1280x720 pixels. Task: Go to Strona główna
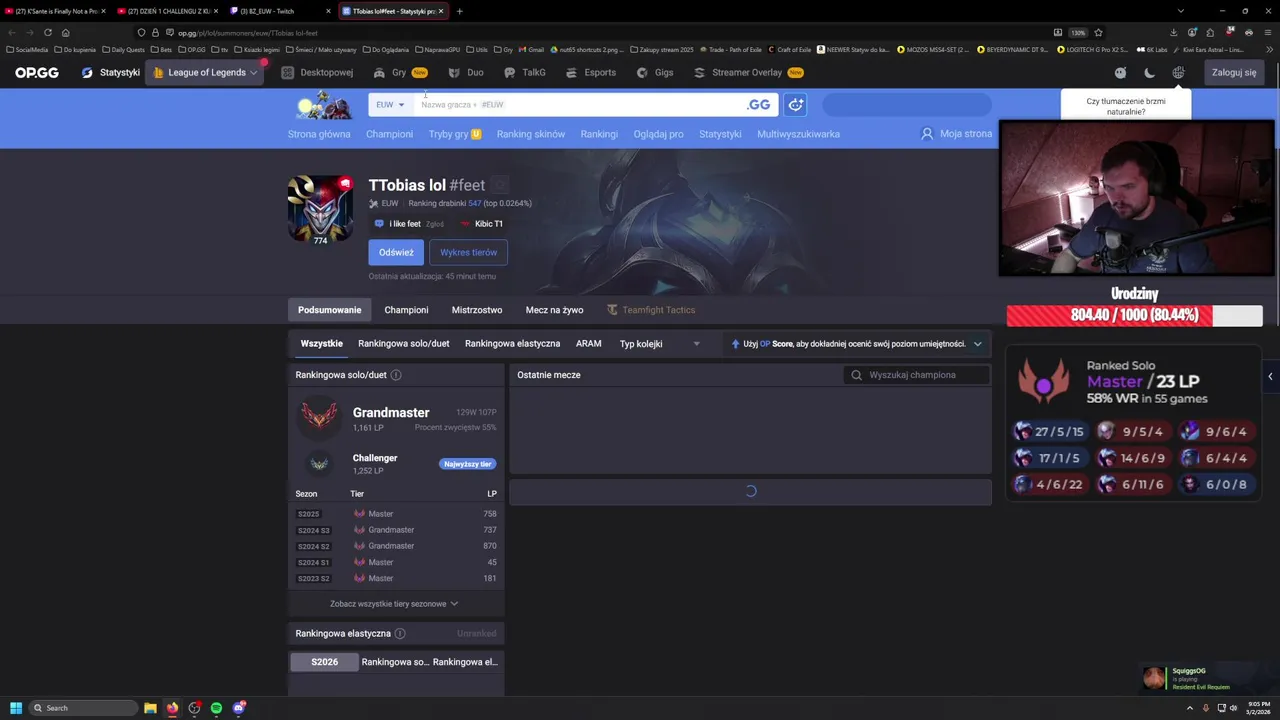tap(319, 134)
